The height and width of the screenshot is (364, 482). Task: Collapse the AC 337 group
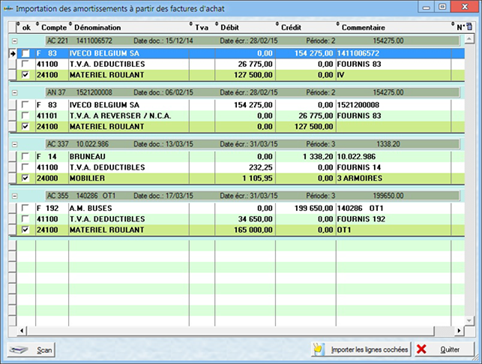pos(15,145)
